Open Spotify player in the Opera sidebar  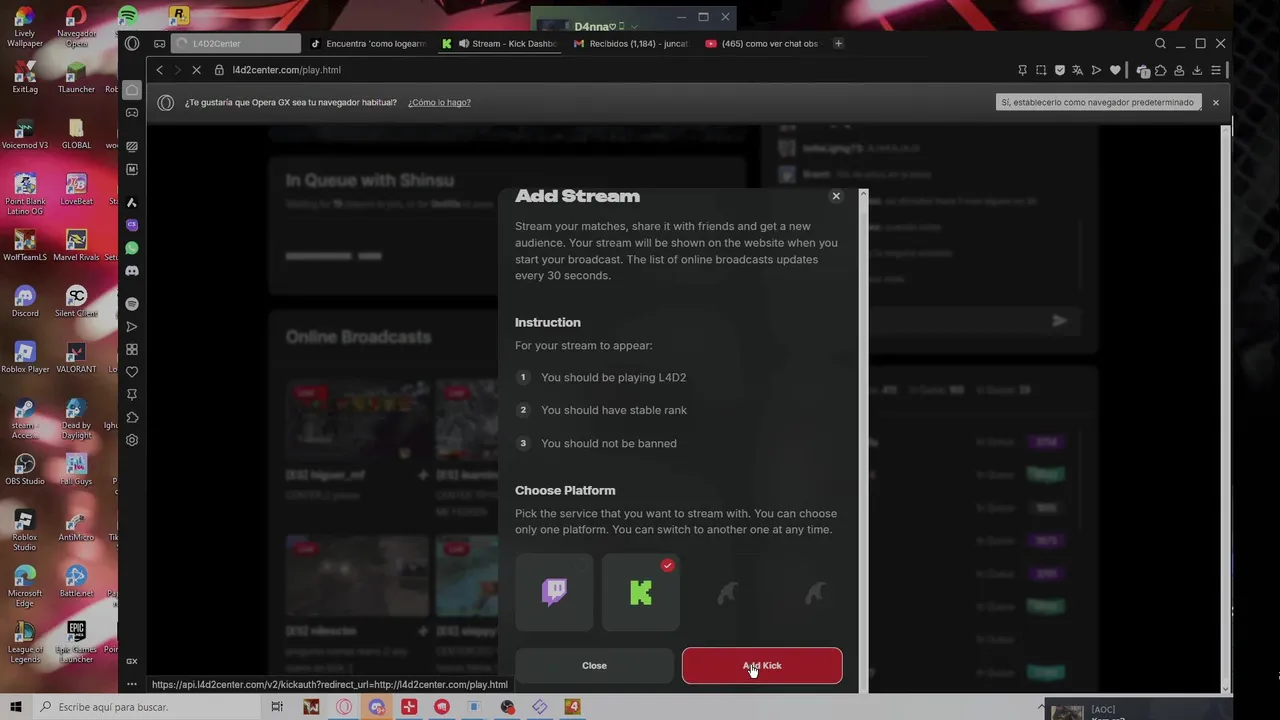(x=132, y=304)
